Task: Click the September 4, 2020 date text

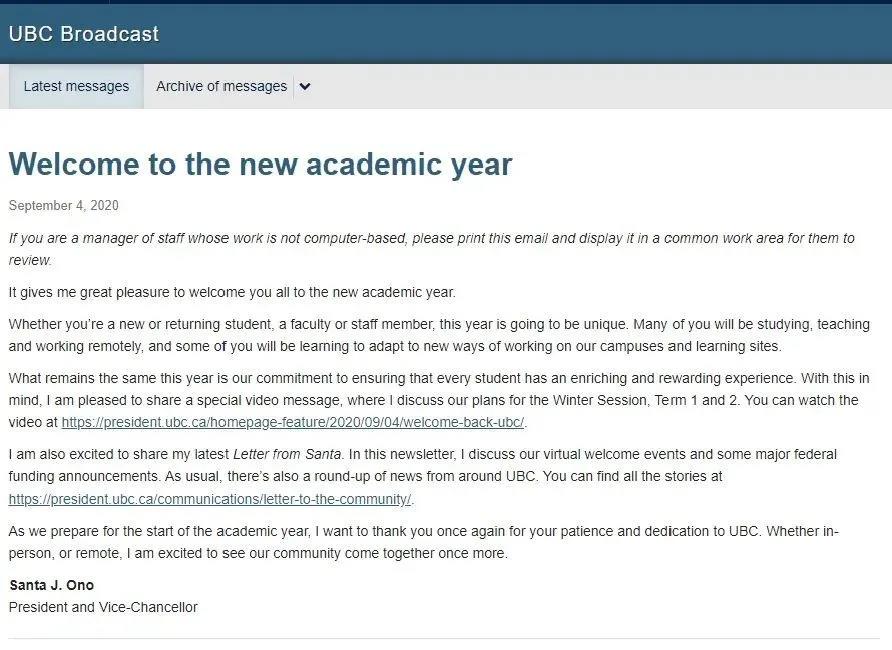Action: (x=64, y=205)
